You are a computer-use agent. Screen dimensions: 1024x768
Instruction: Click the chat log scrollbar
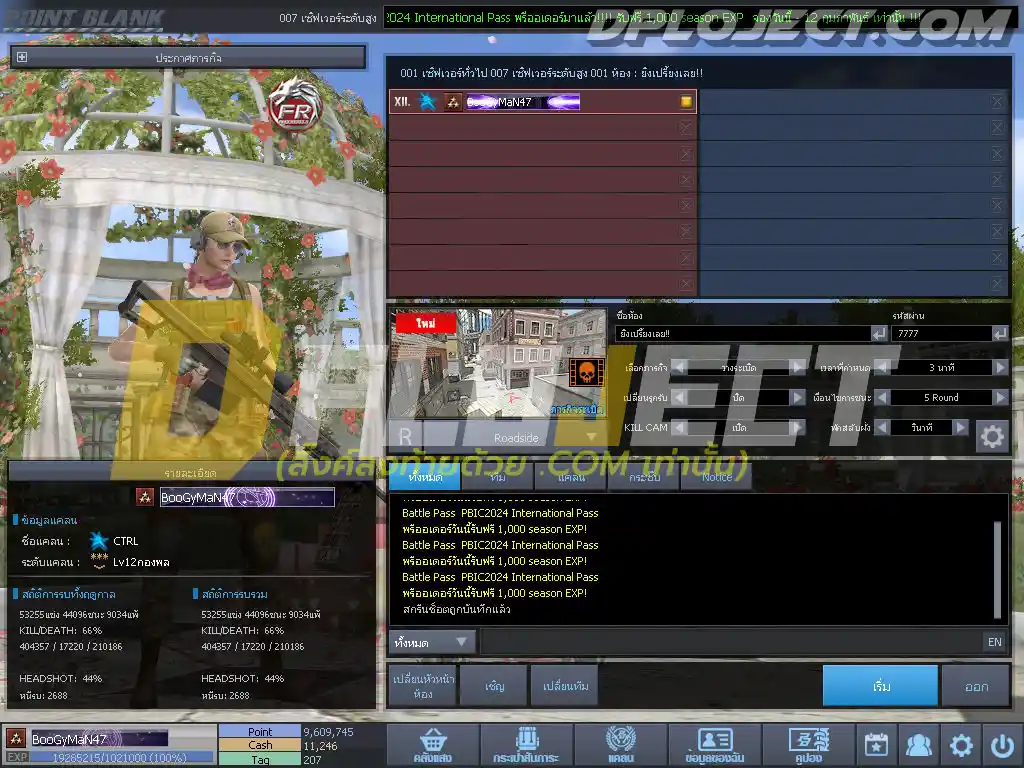[997, 568]
